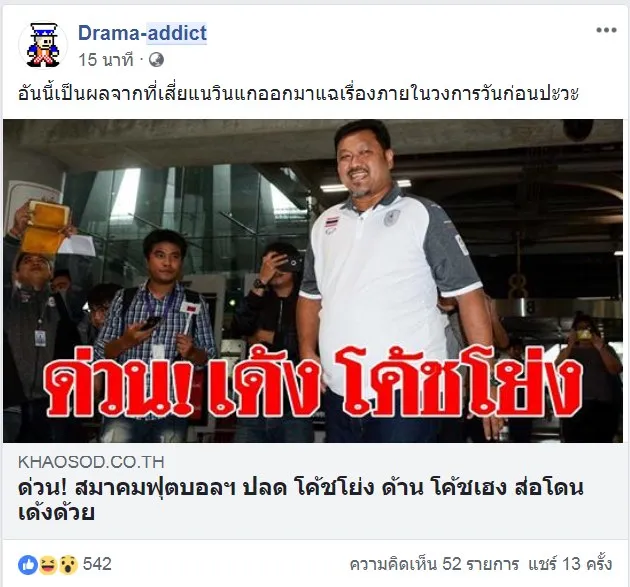Open the three-dot post options menu
630x587 pixels.
click(x=606, y=30)
